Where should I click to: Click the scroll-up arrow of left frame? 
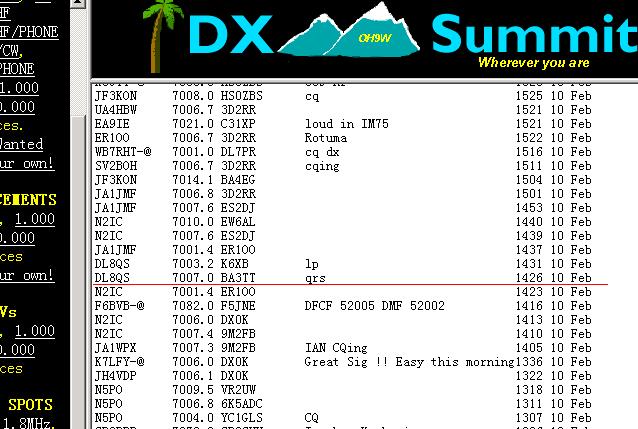tap(78, 4)
